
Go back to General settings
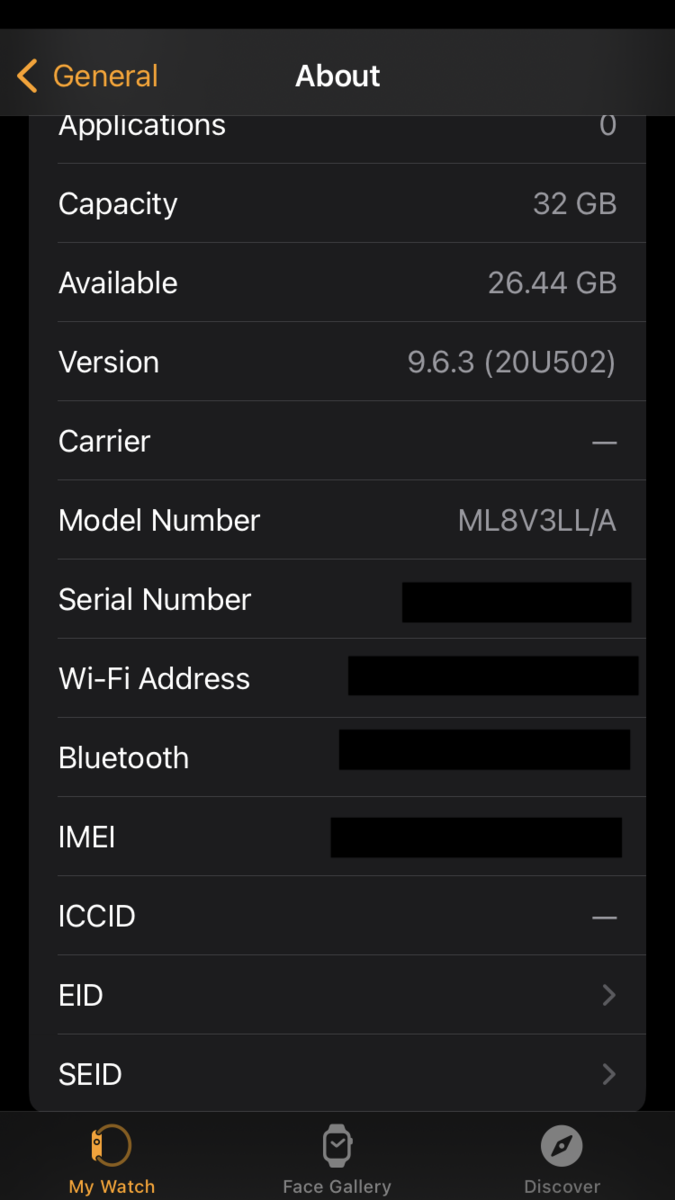[105, 76]
